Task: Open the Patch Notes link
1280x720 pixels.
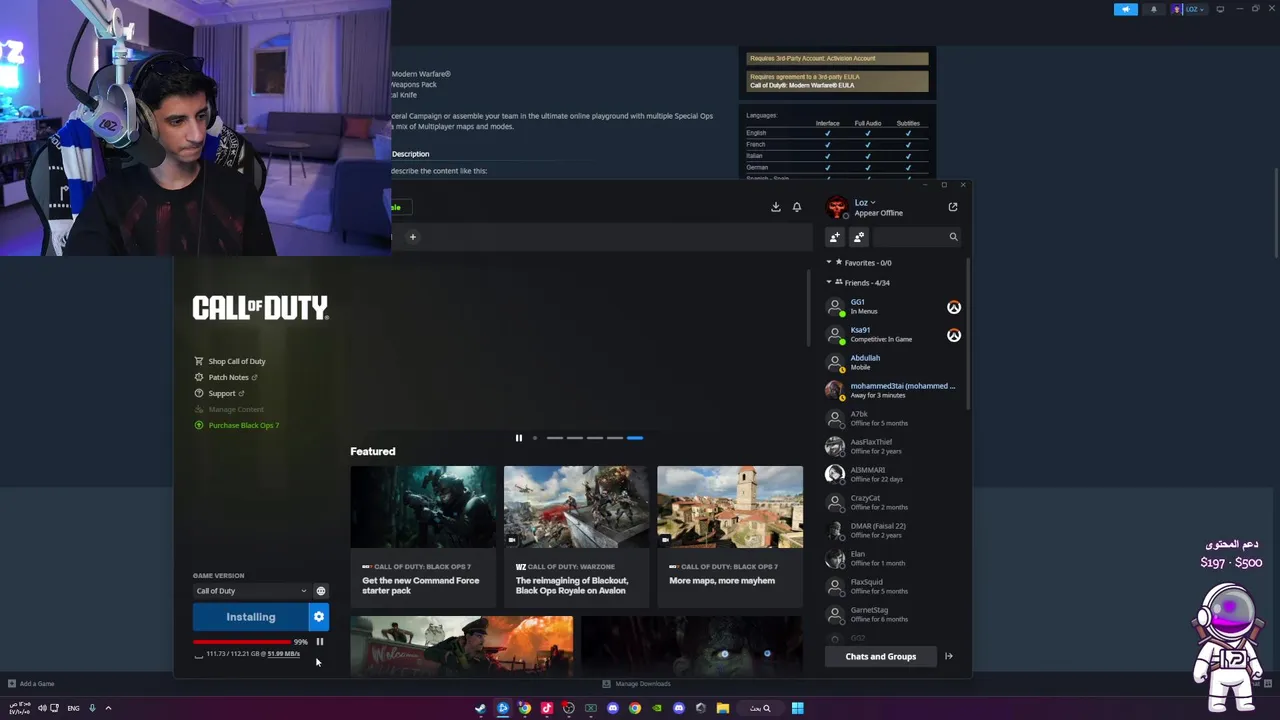Action: coord(229,377)
